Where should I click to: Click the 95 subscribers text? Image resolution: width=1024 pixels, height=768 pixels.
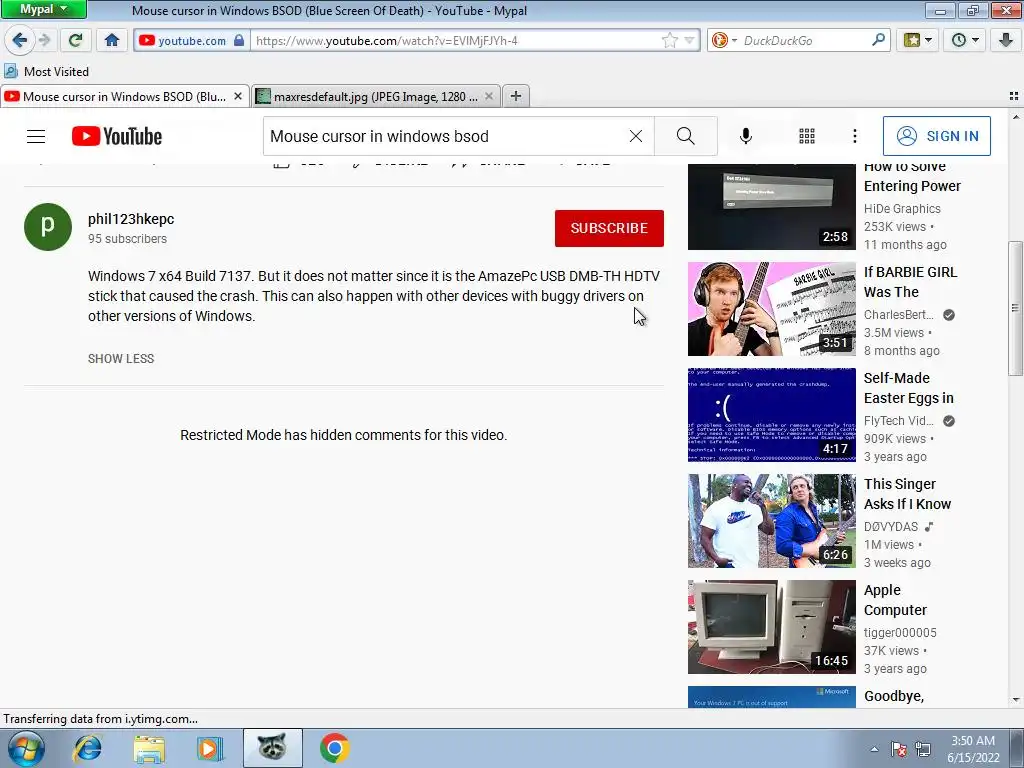127,239
